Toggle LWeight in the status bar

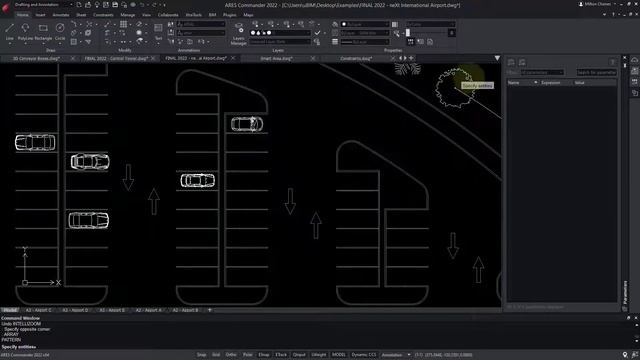[319, 355]
